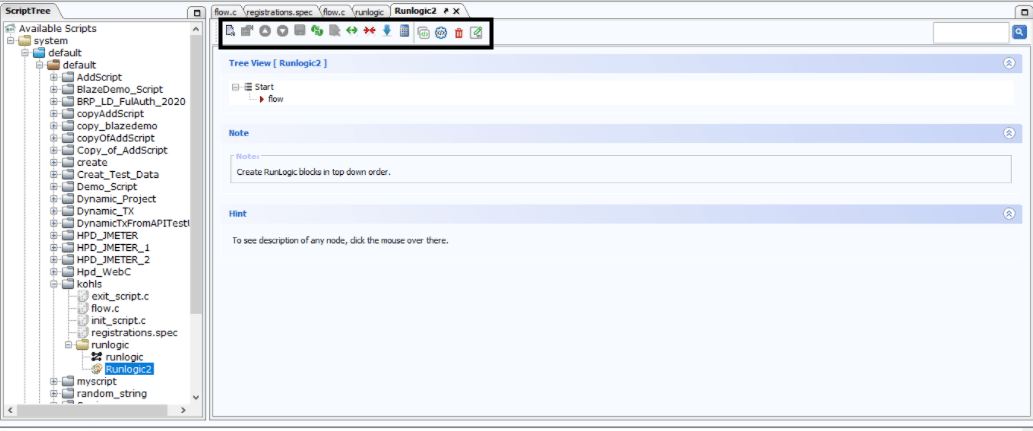Collapse the Start node in tree view

(x=235, y=87)
